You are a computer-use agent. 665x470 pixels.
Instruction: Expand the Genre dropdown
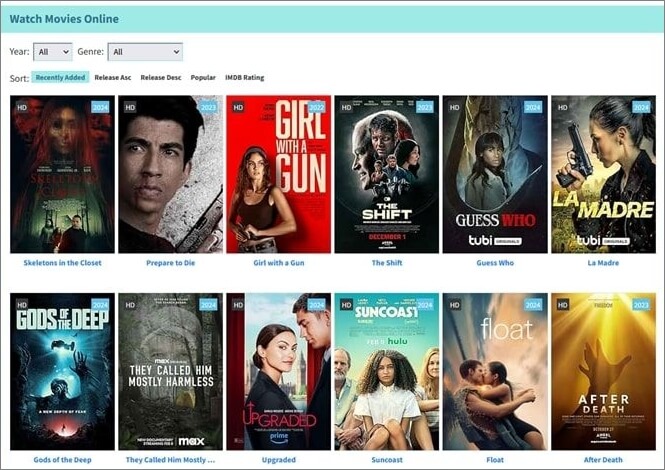(x=145, y=52)
